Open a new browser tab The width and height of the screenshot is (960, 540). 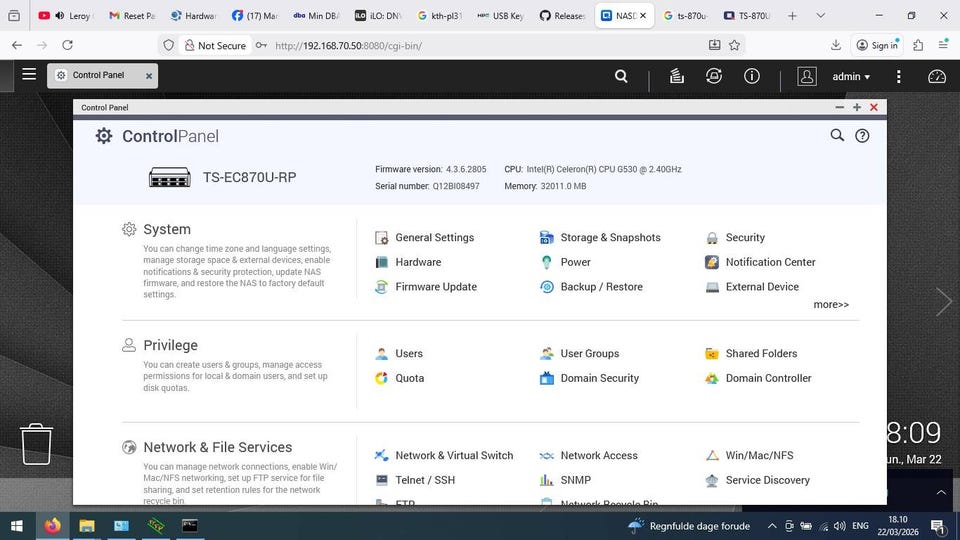(792, 15)
